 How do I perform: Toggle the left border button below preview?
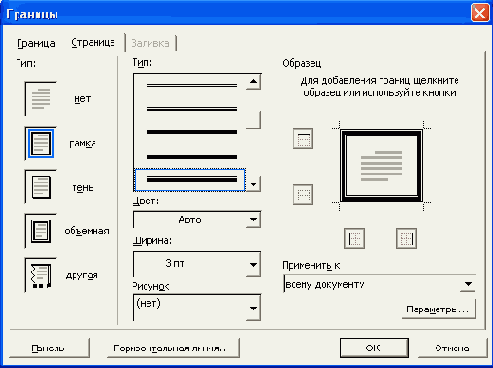354,238
